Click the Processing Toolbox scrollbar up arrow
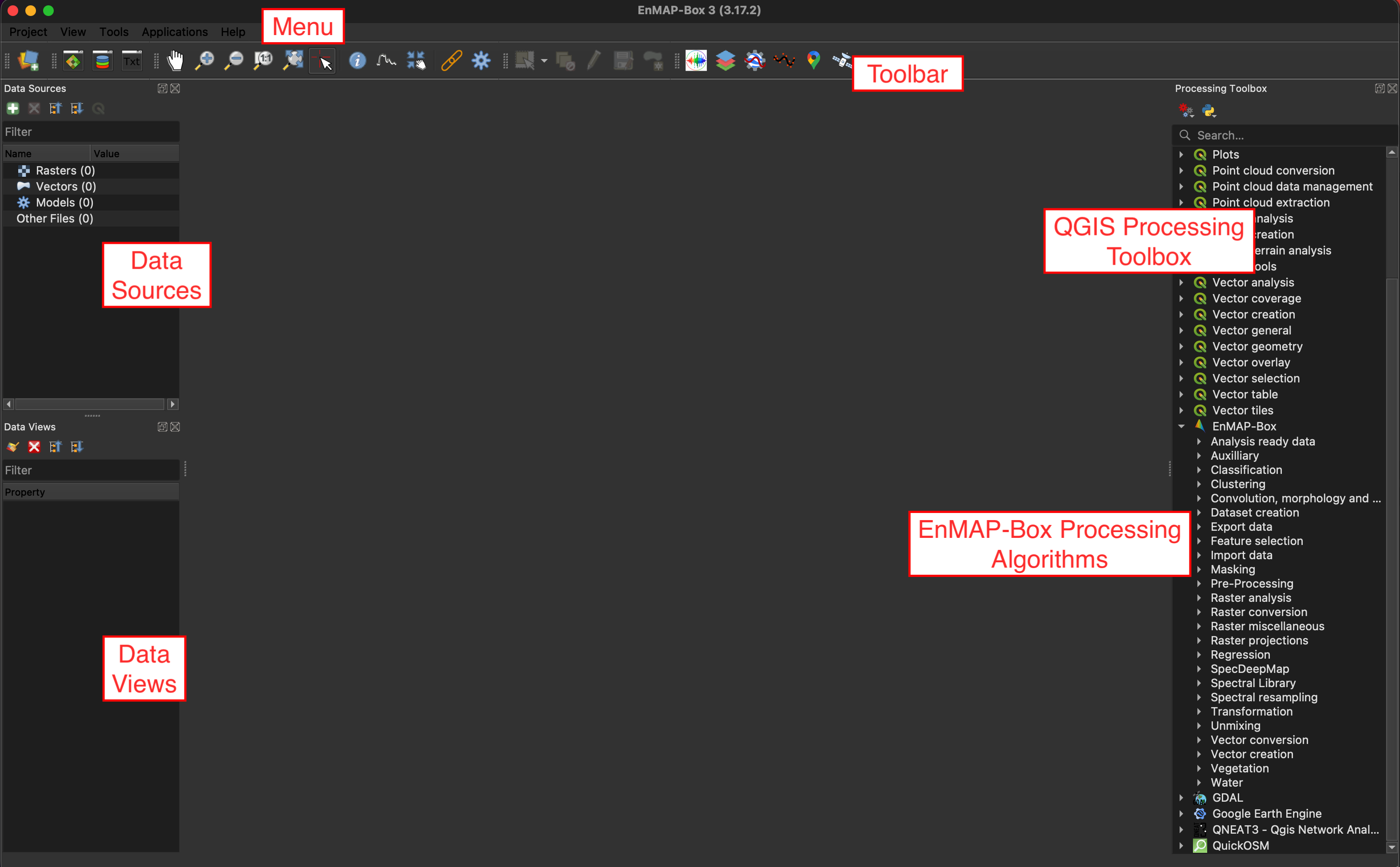 pos(1392,152)
